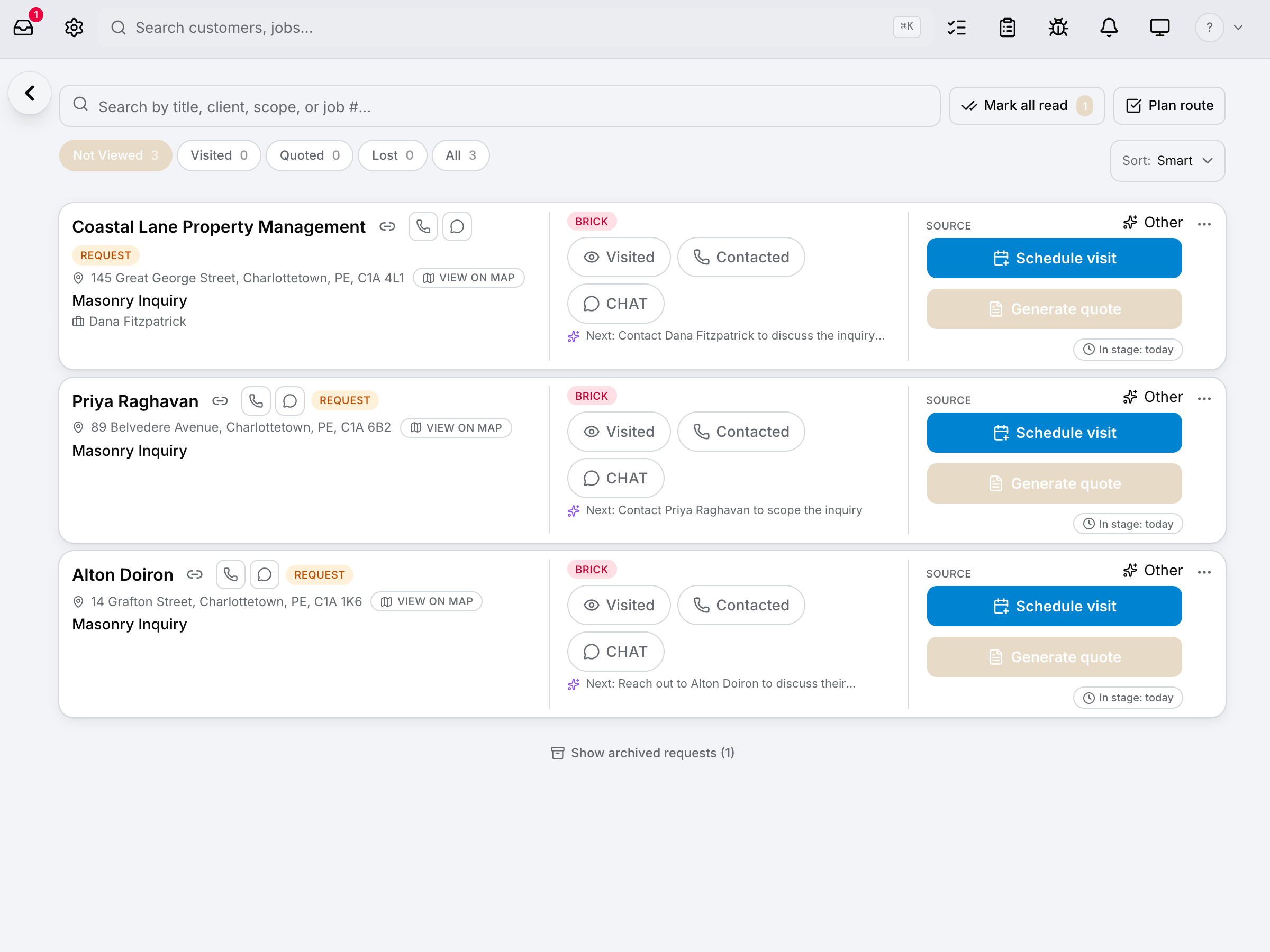Viewport: 1270px width, 952px height.
Task: Open message bubble beside Priya Raghavan name
Action: (x=290, y=400)
